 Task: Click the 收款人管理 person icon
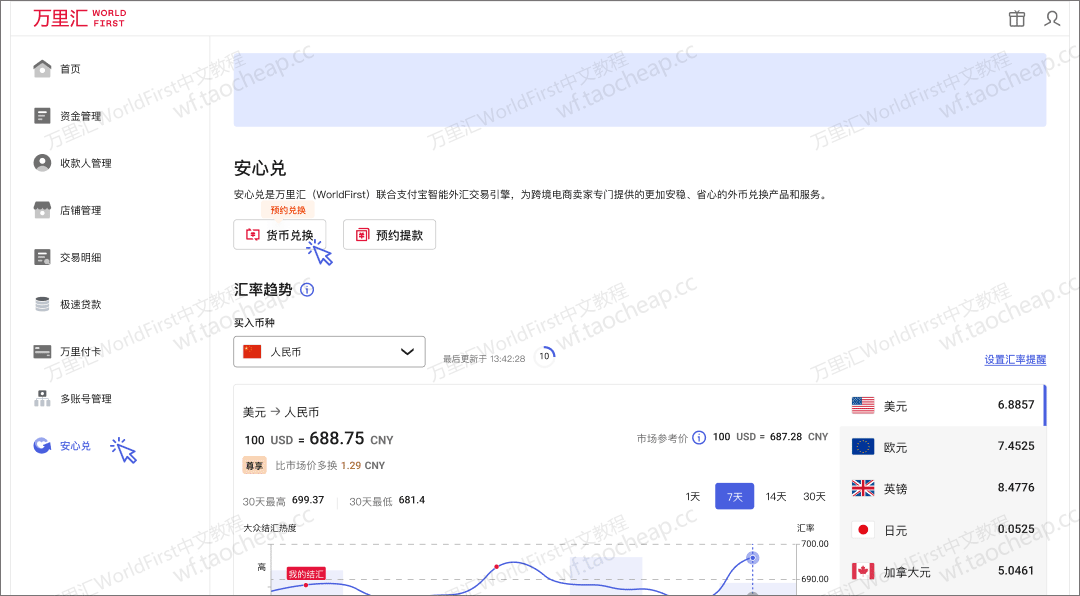point(42,163)
